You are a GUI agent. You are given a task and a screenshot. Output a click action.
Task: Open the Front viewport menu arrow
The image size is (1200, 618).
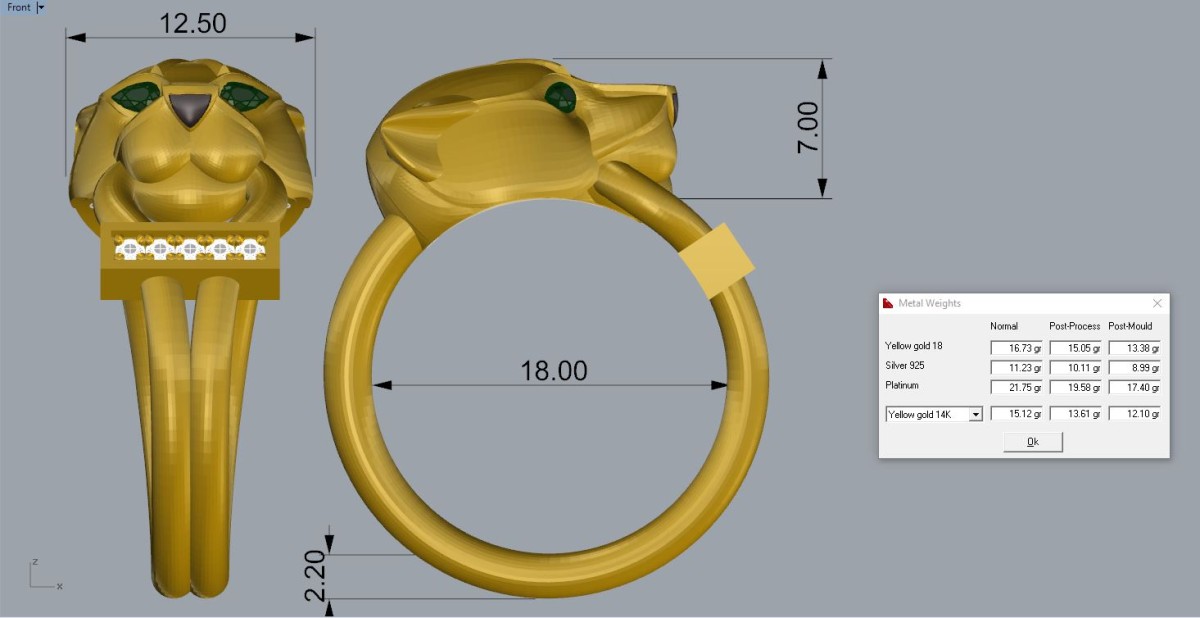[41, 7]
